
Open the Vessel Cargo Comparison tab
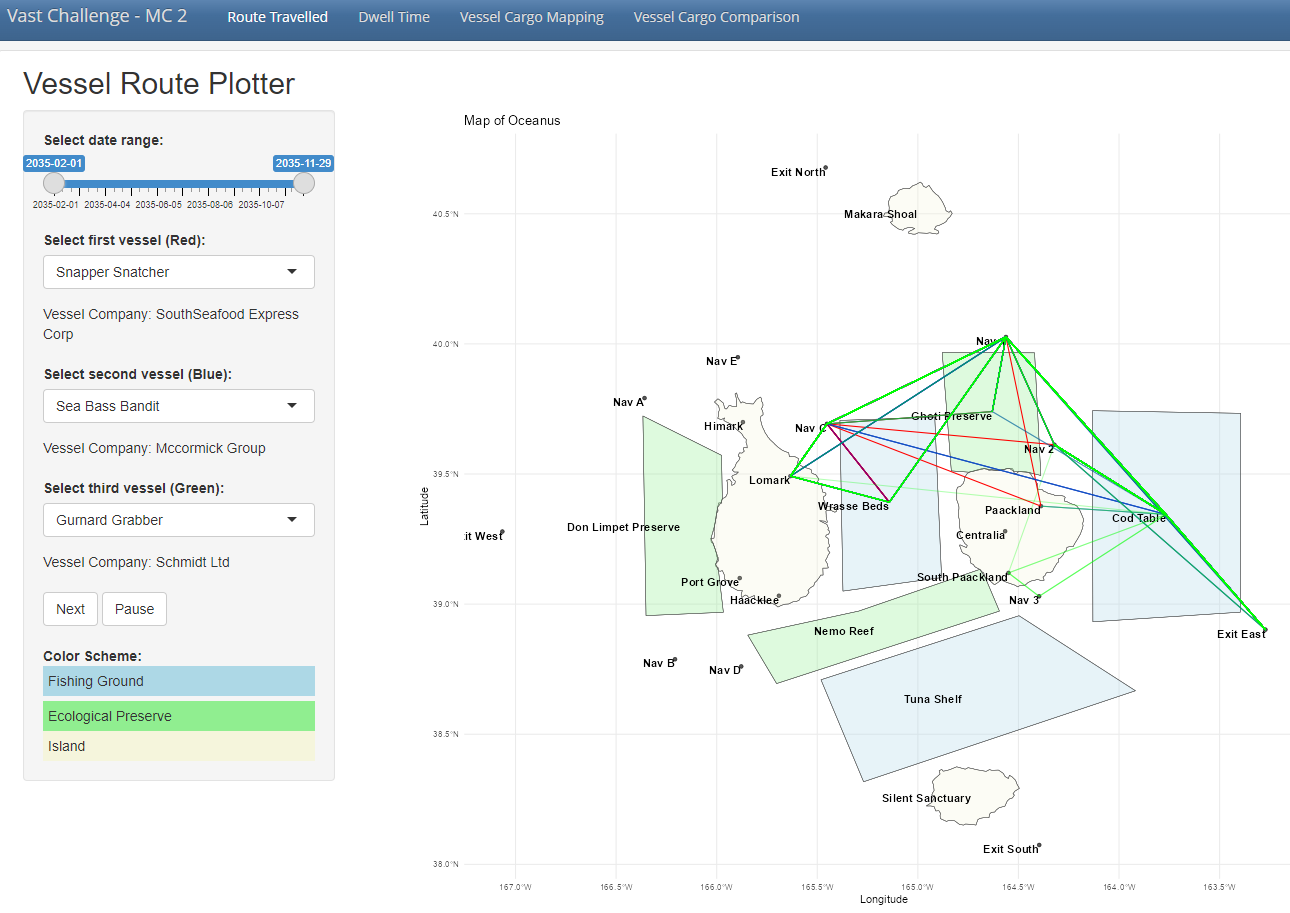click(x=716, y=17)
